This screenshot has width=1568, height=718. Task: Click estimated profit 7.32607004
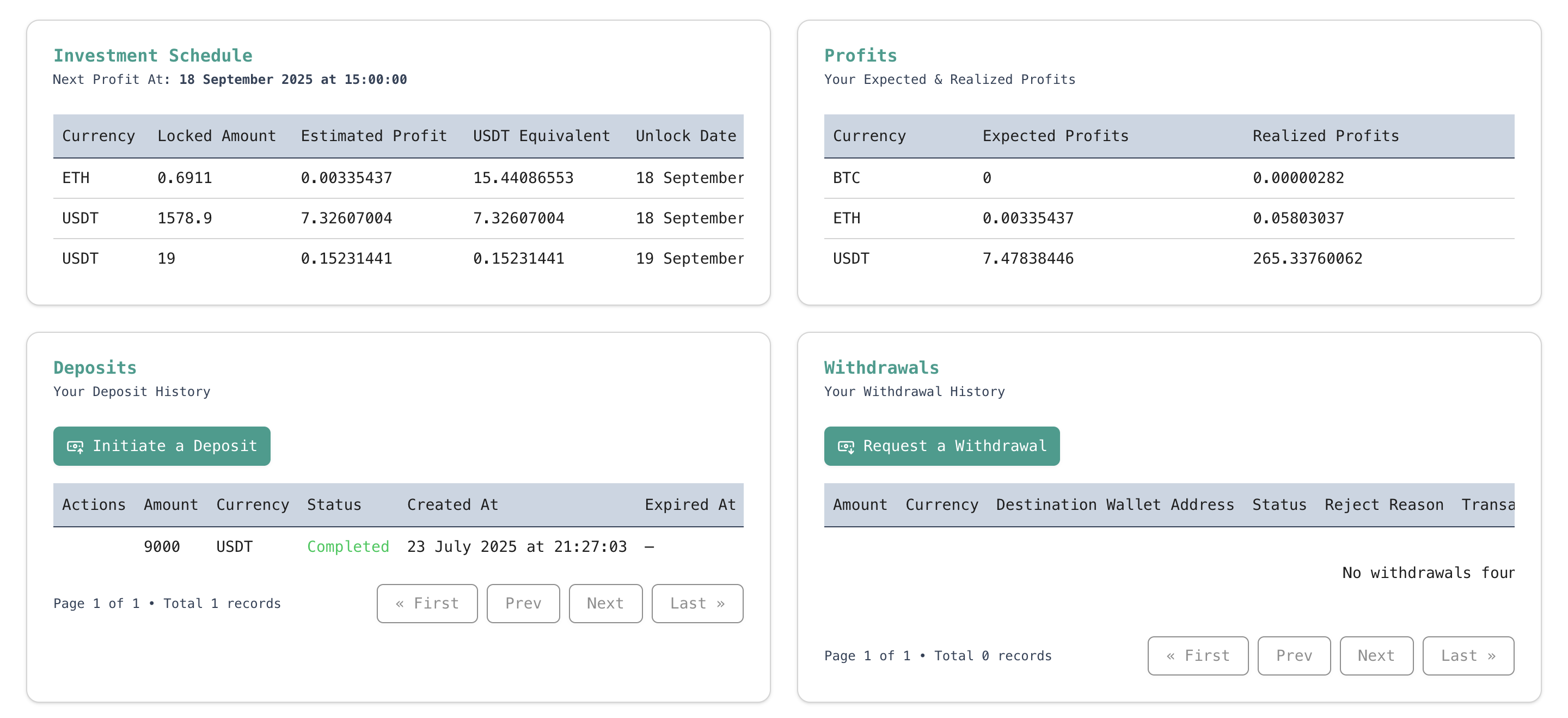tap(346, 218)
